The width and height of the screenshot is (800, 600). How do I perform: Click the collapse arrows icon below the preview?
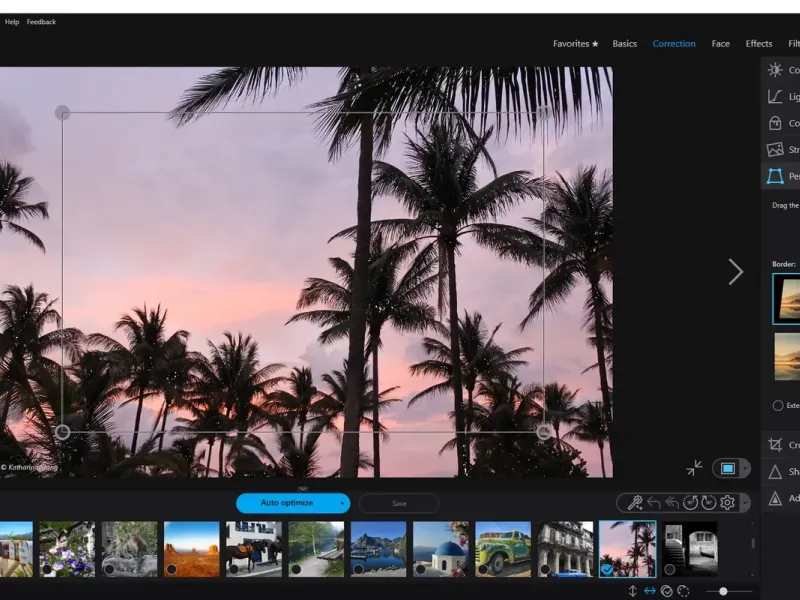pos(694,468)
